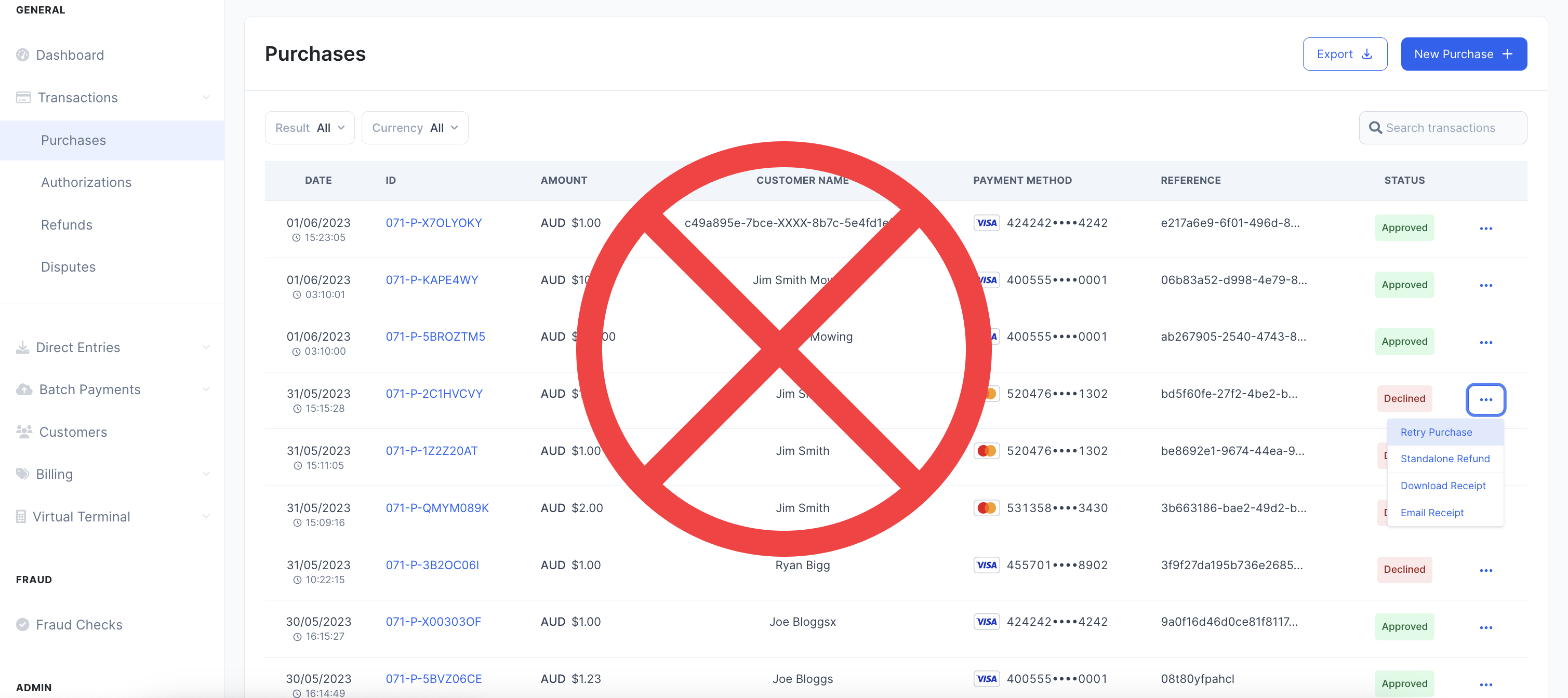Expand the Direct Entries section chevron
Image resolution: width=1568 pixels, height=698 pixels.
click(206, 347)
